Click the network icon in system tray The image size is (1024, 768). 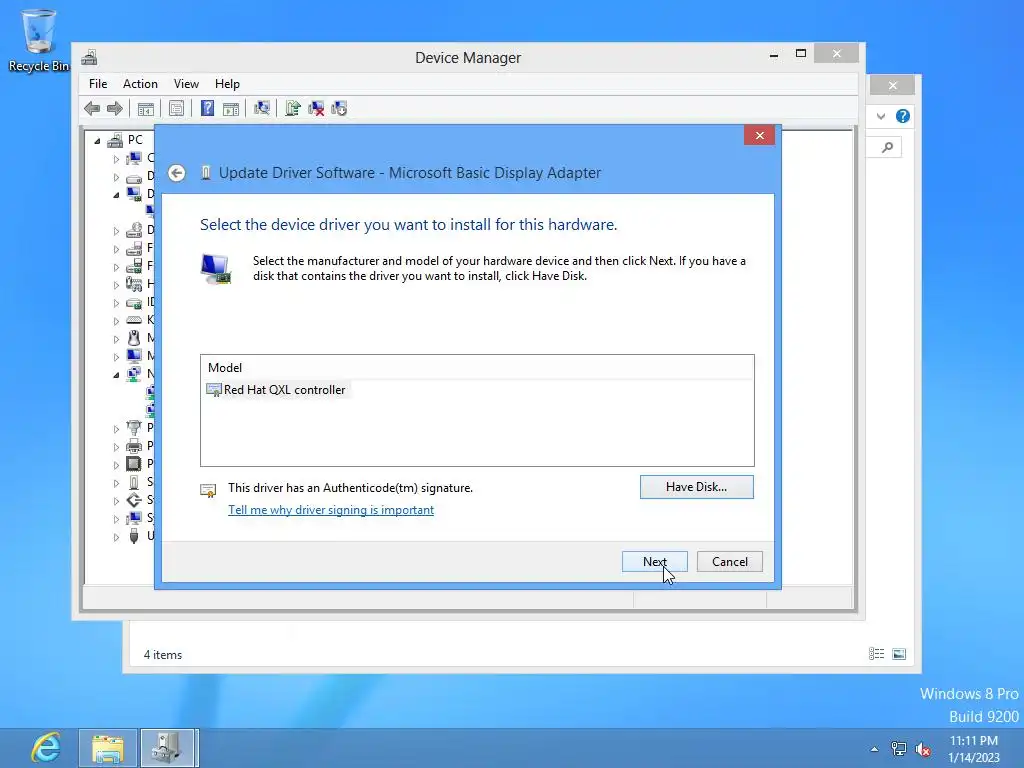click(899, 749)
